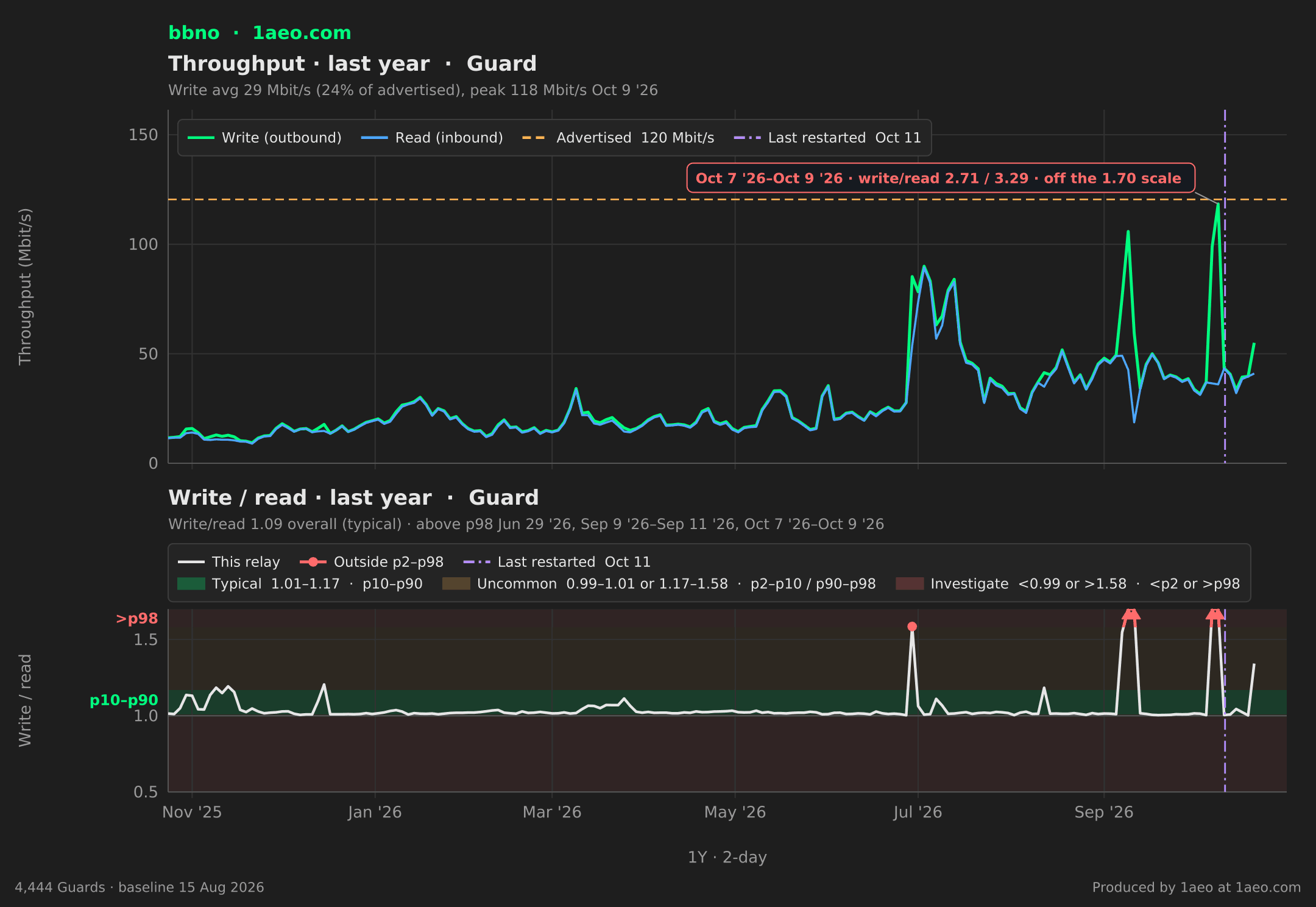Click the red outlier dot near Jul '26
This screenshot has width=1316, height=907.
coord(912,627)
